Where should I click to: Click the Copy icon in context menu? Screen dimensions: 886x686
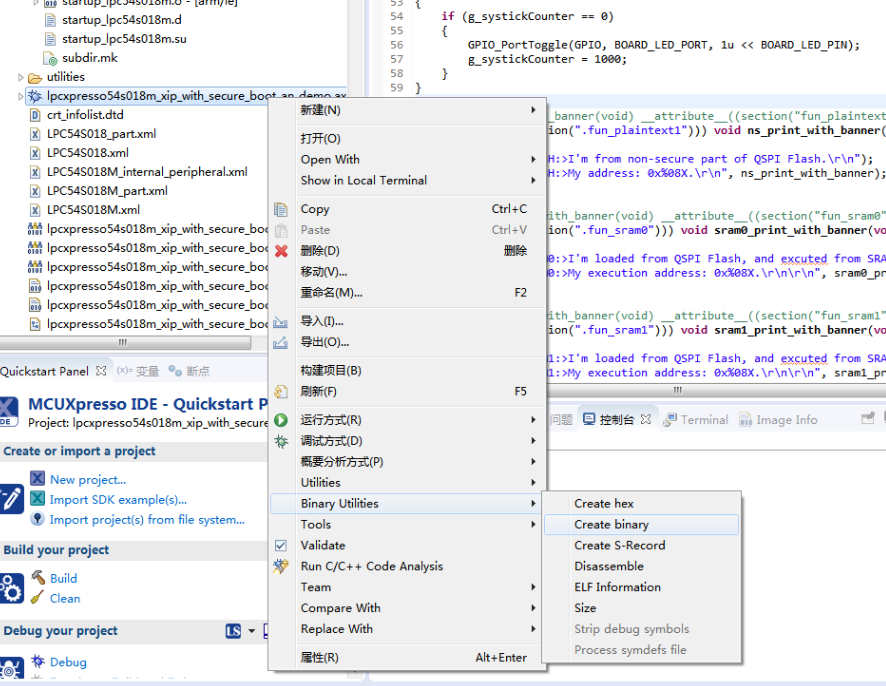pos(281,210)
